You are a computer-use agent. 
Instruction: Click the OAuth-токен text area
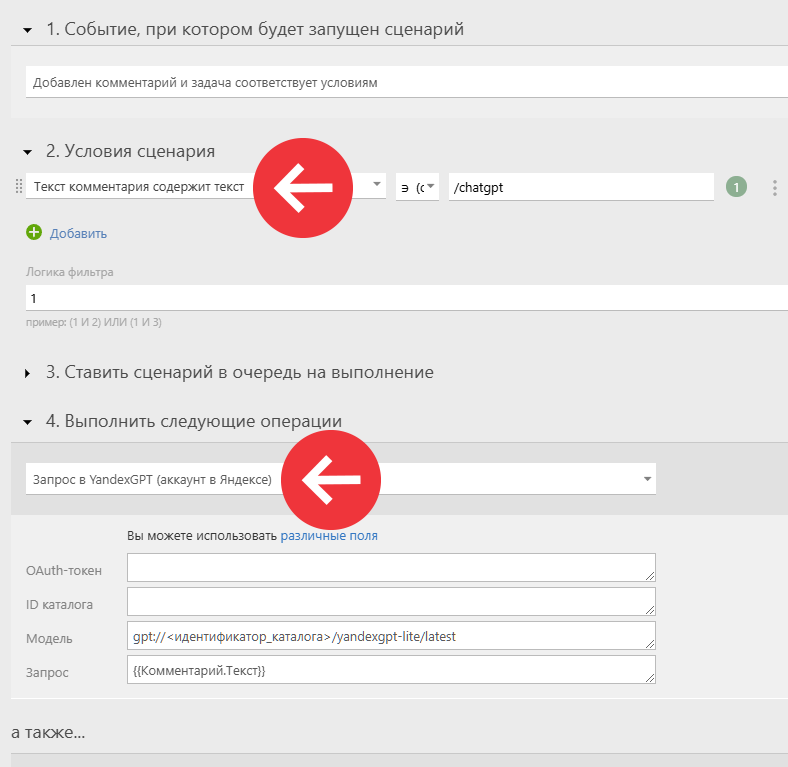point(391,567)
